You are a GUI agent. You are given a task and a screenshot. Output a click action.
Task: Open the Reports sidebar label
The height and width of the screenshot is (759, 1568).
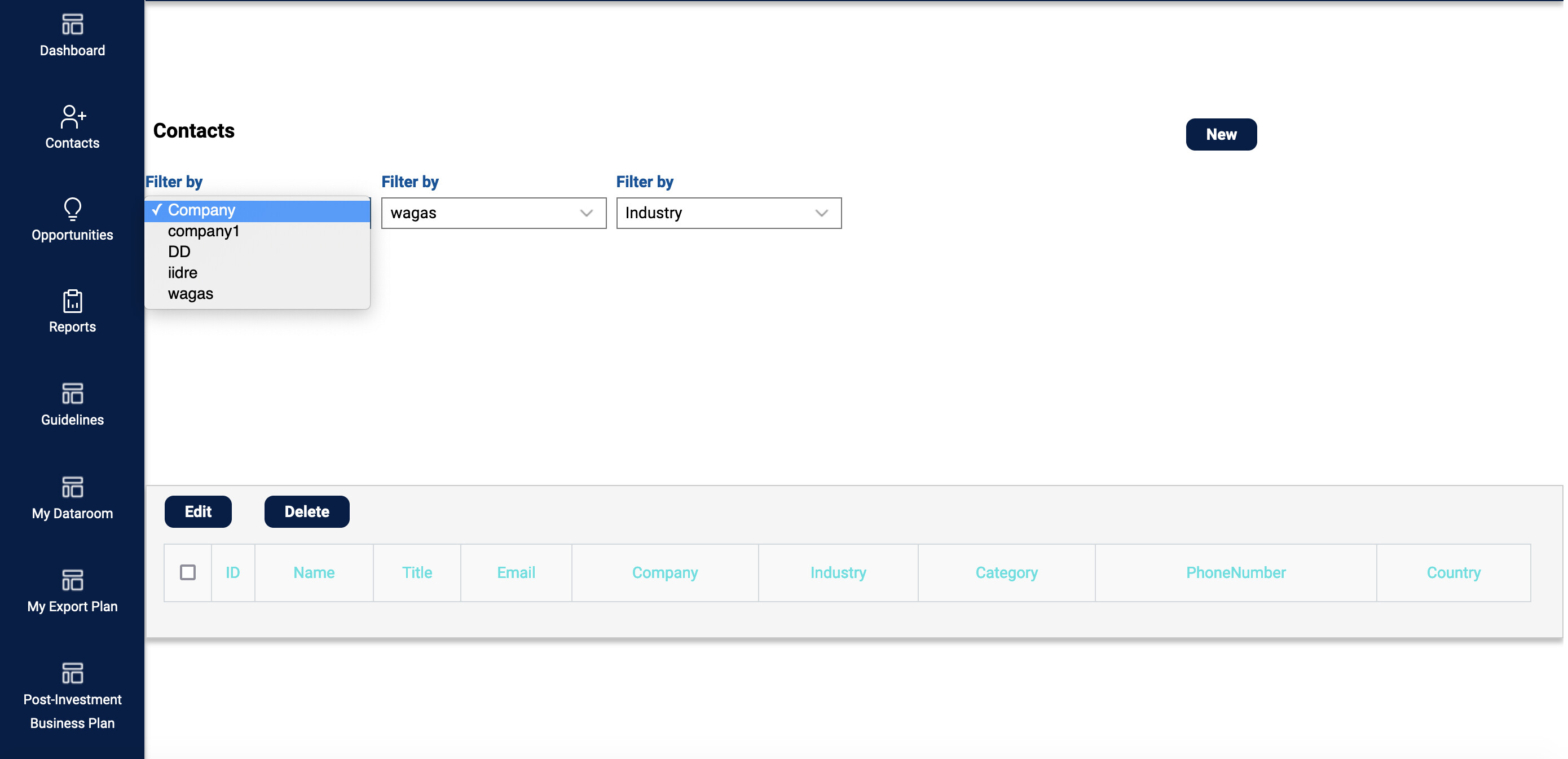point(72,327)
